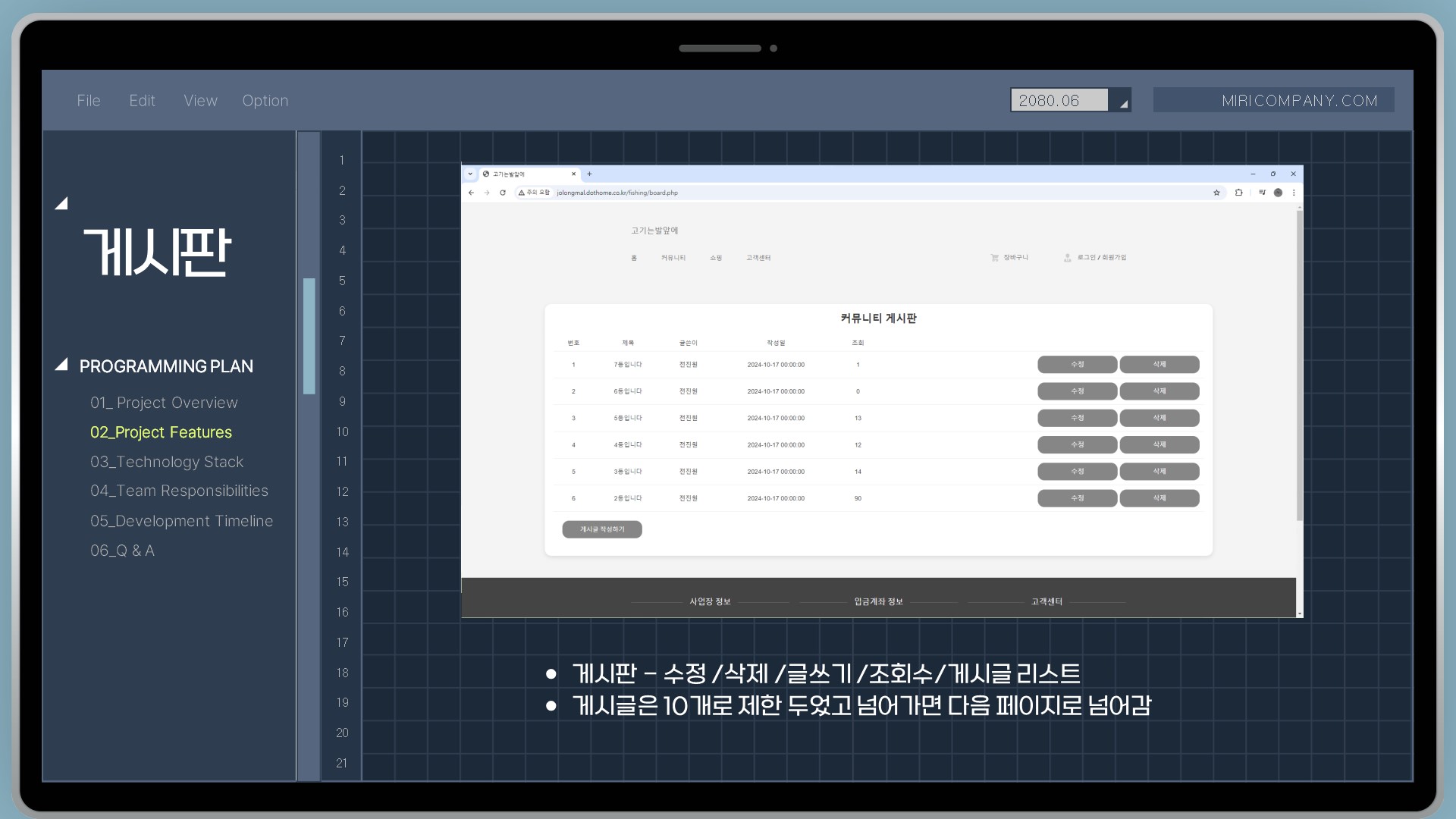
Task: Click 수정 for the 5등입니다 post
Action: pos(1077,418)
